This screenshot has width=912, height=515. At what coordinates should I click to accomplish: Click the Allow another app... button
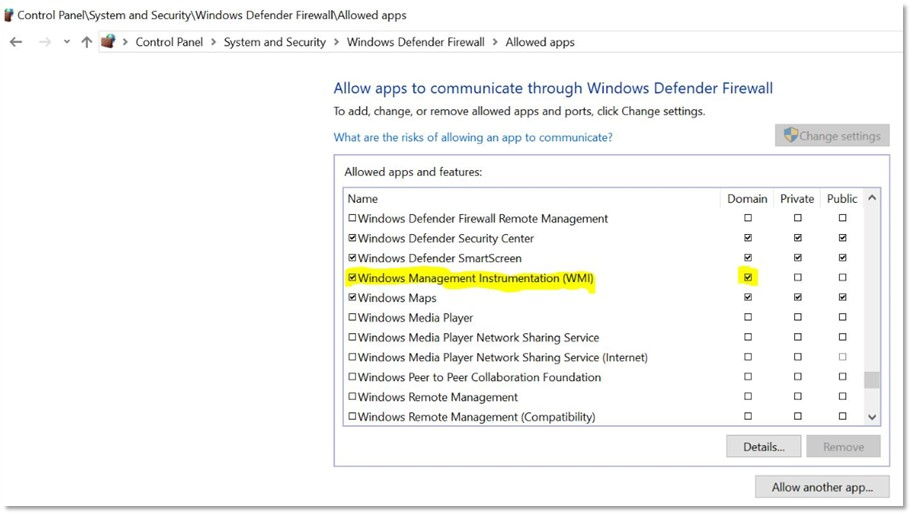tap(822, 487)
